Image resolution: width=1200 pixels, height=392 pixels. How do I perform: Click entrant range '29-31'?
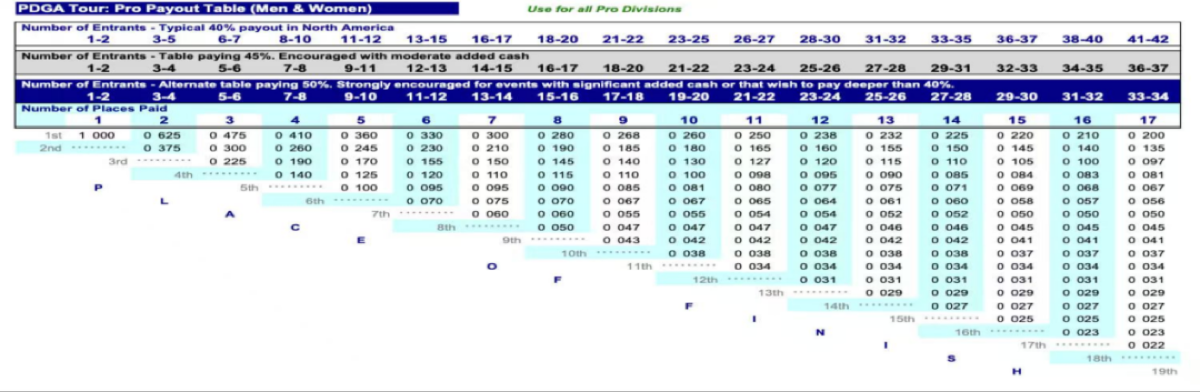(x=950, y=67)
